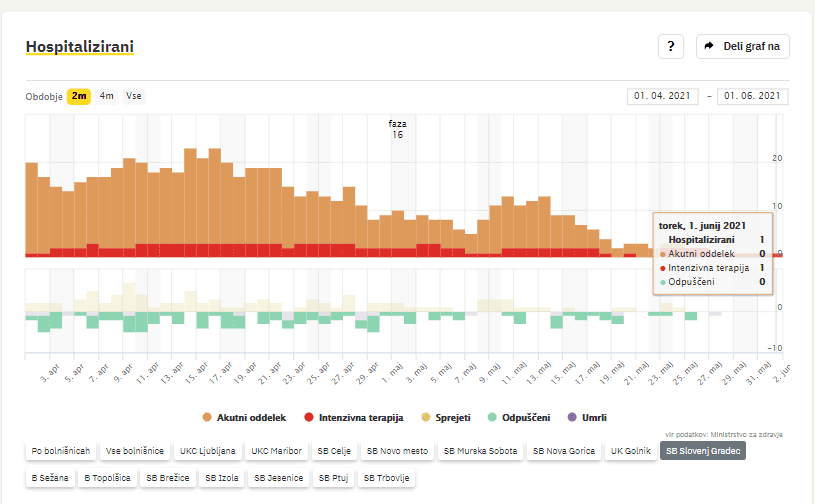Open the Hospitalizirani title link
This screenshot has height=504, width=815.
tap(79, 47)
